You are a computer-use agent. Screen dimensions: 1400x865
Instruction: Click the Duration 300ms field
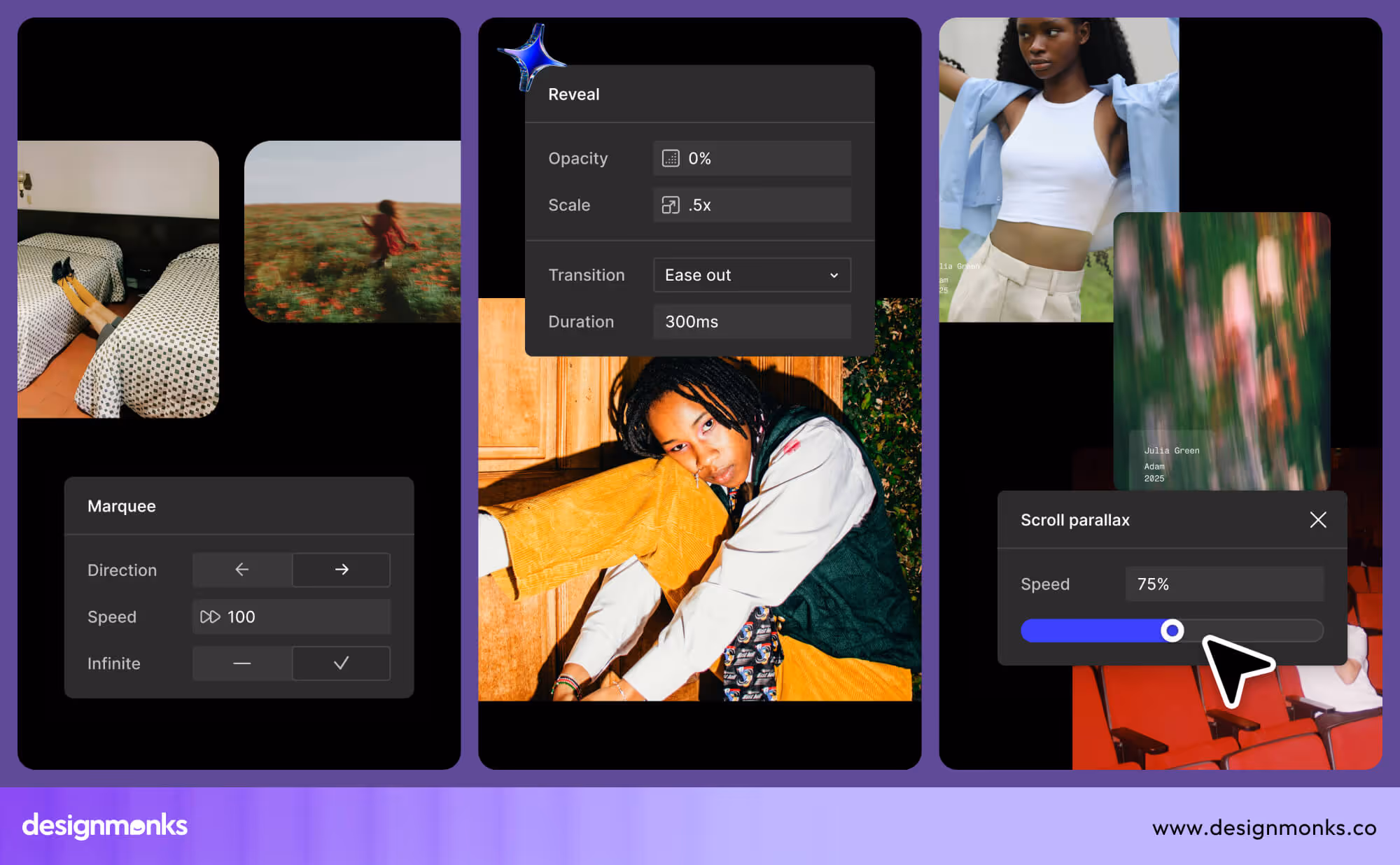752,322
